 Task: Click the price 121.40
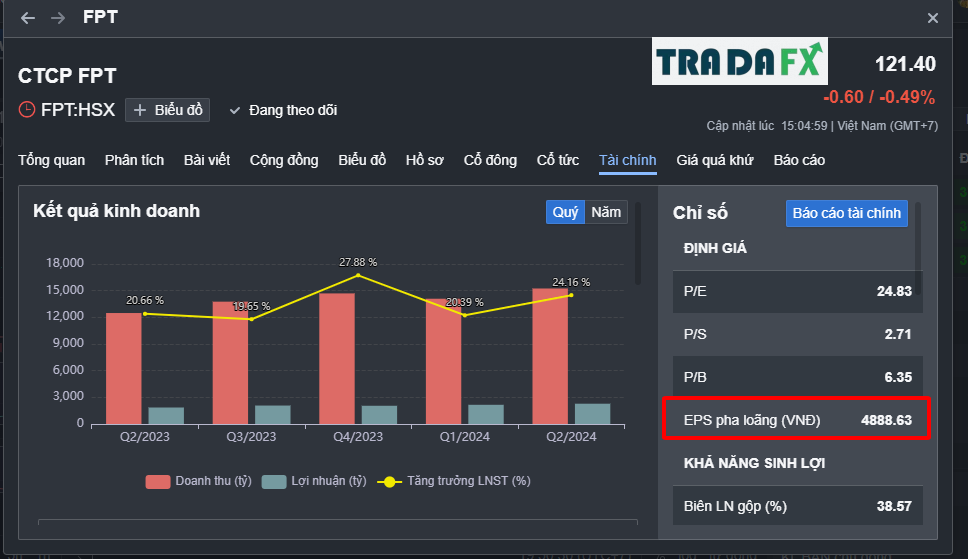pos(905,64)
